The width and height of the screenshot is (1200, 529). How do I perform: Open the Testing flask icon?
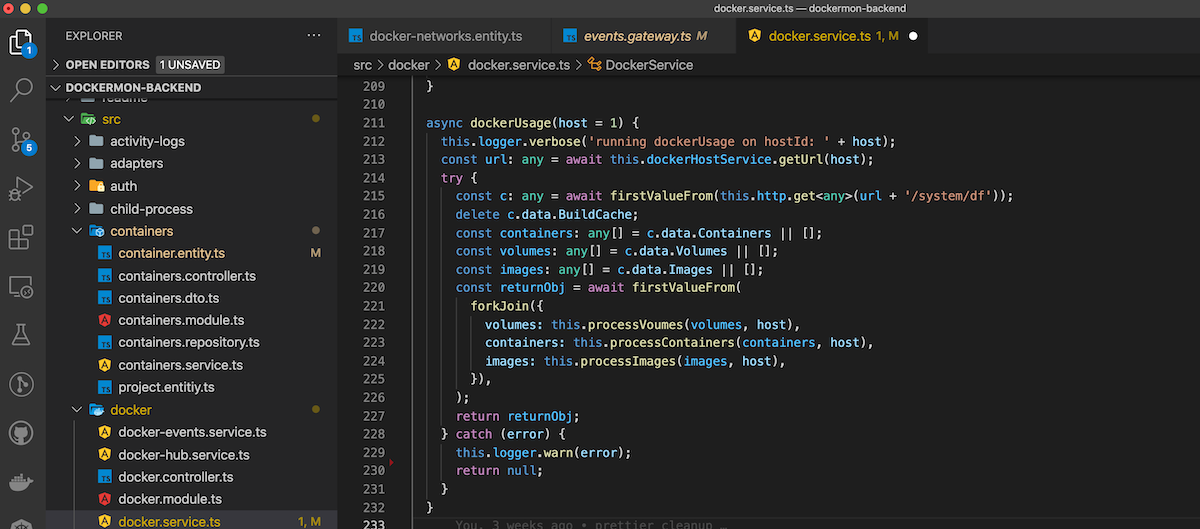21,335
